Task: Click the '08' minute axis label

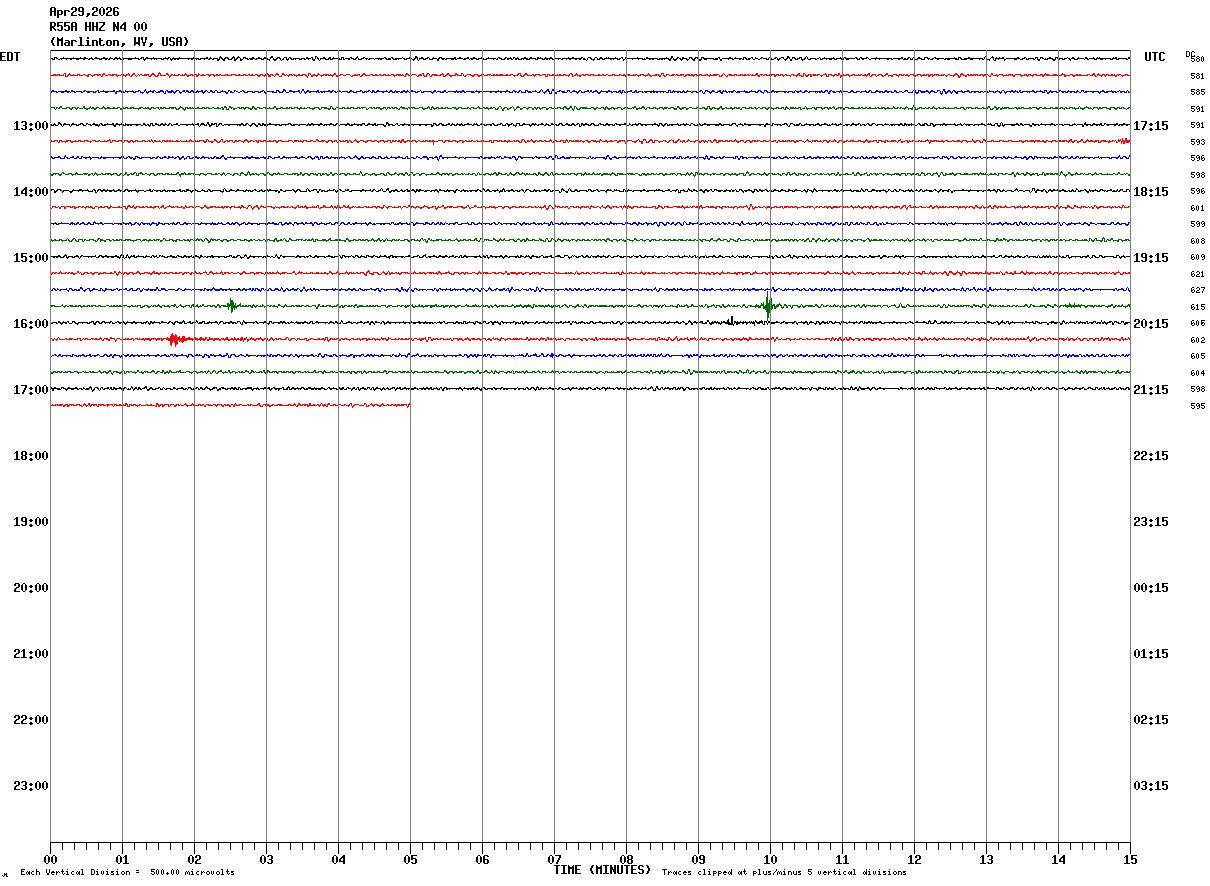Action: pyautogui.click(x=626, y=860)
